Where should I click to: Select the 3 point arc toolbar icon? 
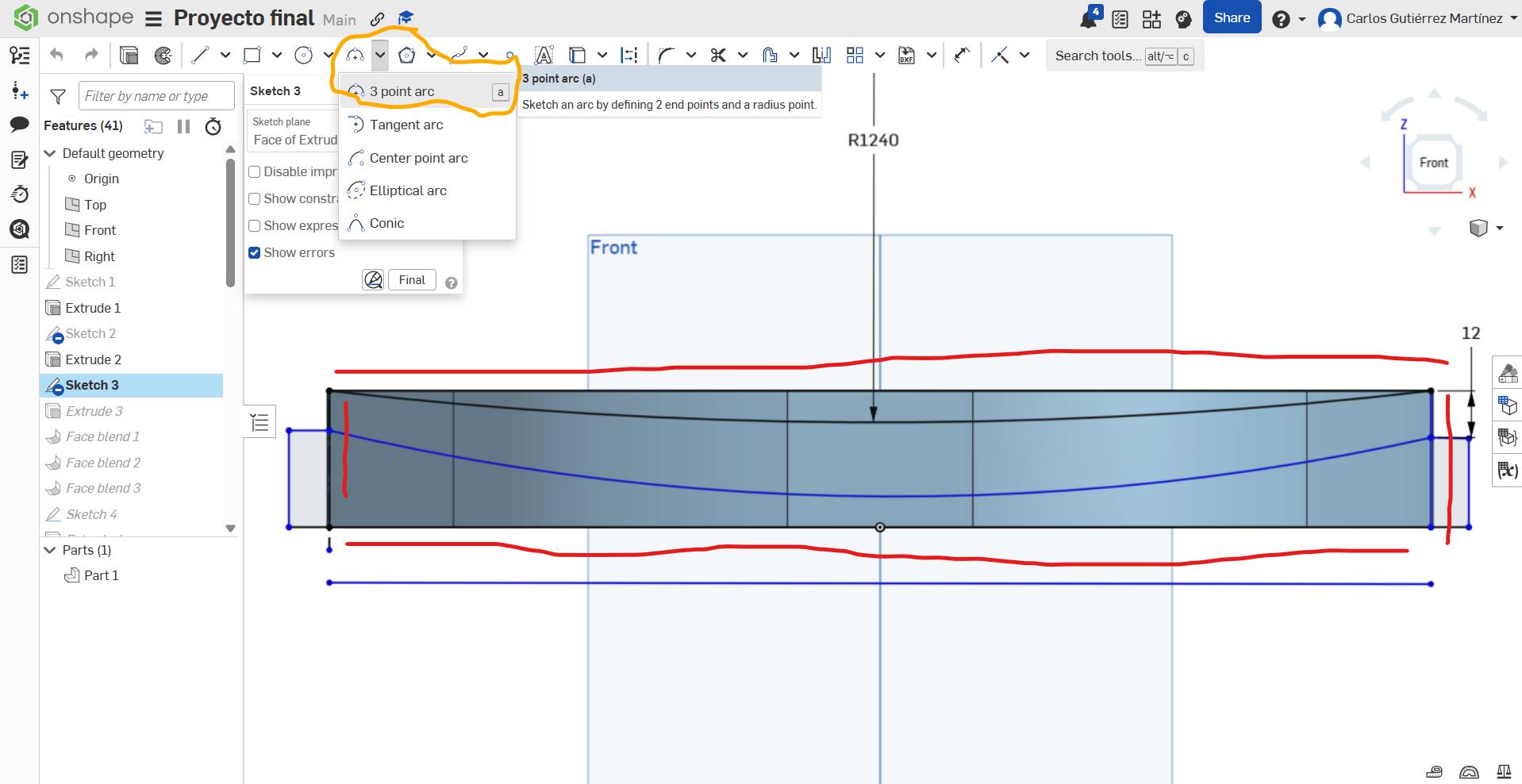pos(355,55)
